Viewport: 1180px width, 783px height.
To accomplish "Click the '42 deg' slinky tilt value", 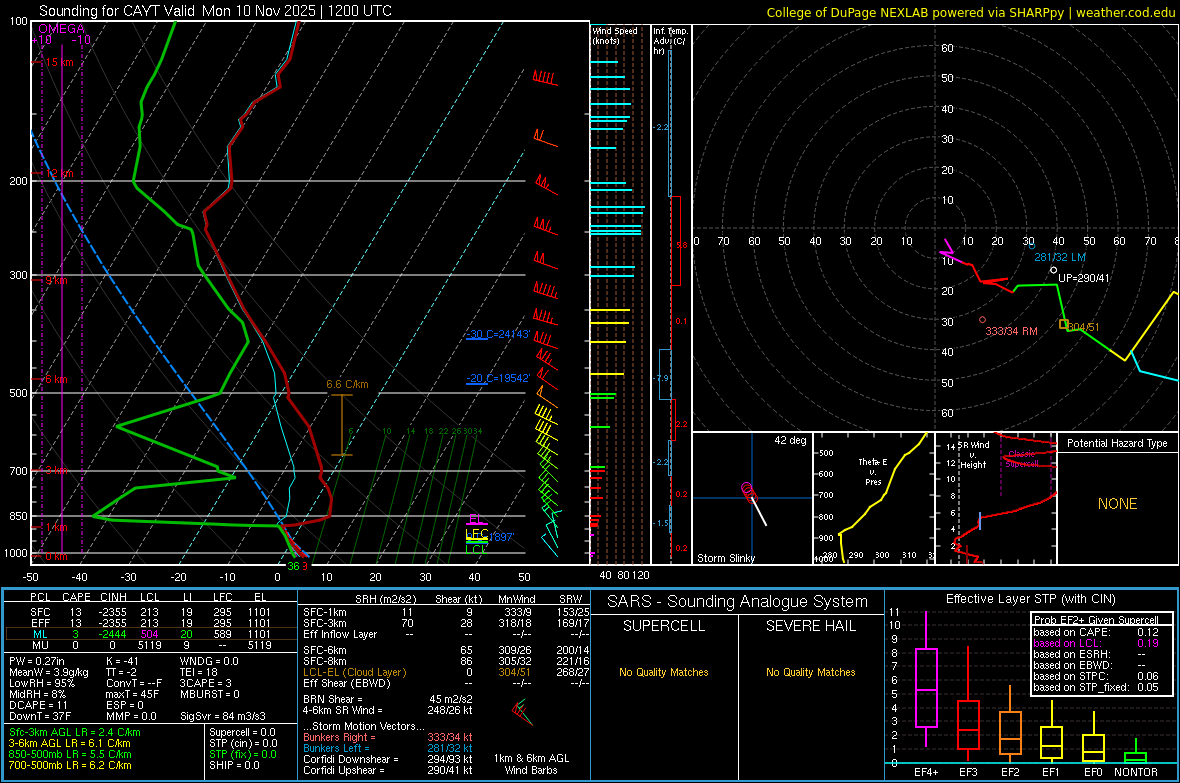I will pyautogui.click(x=790, y=440).
